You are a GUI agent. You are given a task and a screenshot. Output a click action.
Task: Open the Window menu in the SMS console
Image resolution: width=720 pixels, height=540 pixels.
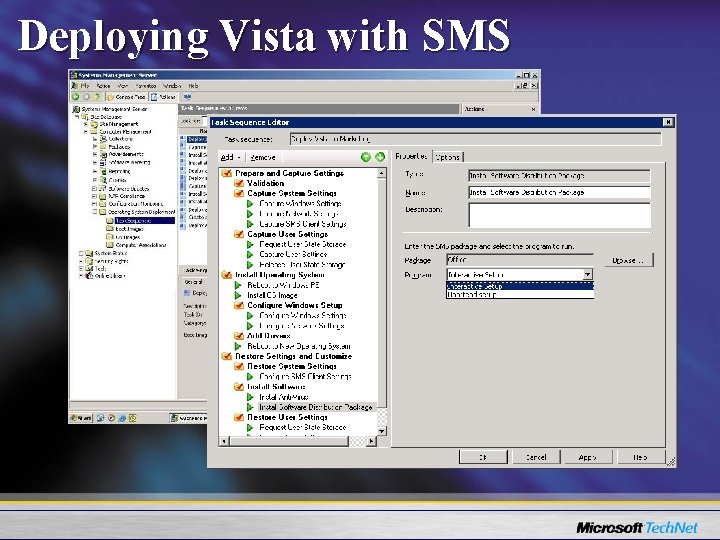coord(172,86)
